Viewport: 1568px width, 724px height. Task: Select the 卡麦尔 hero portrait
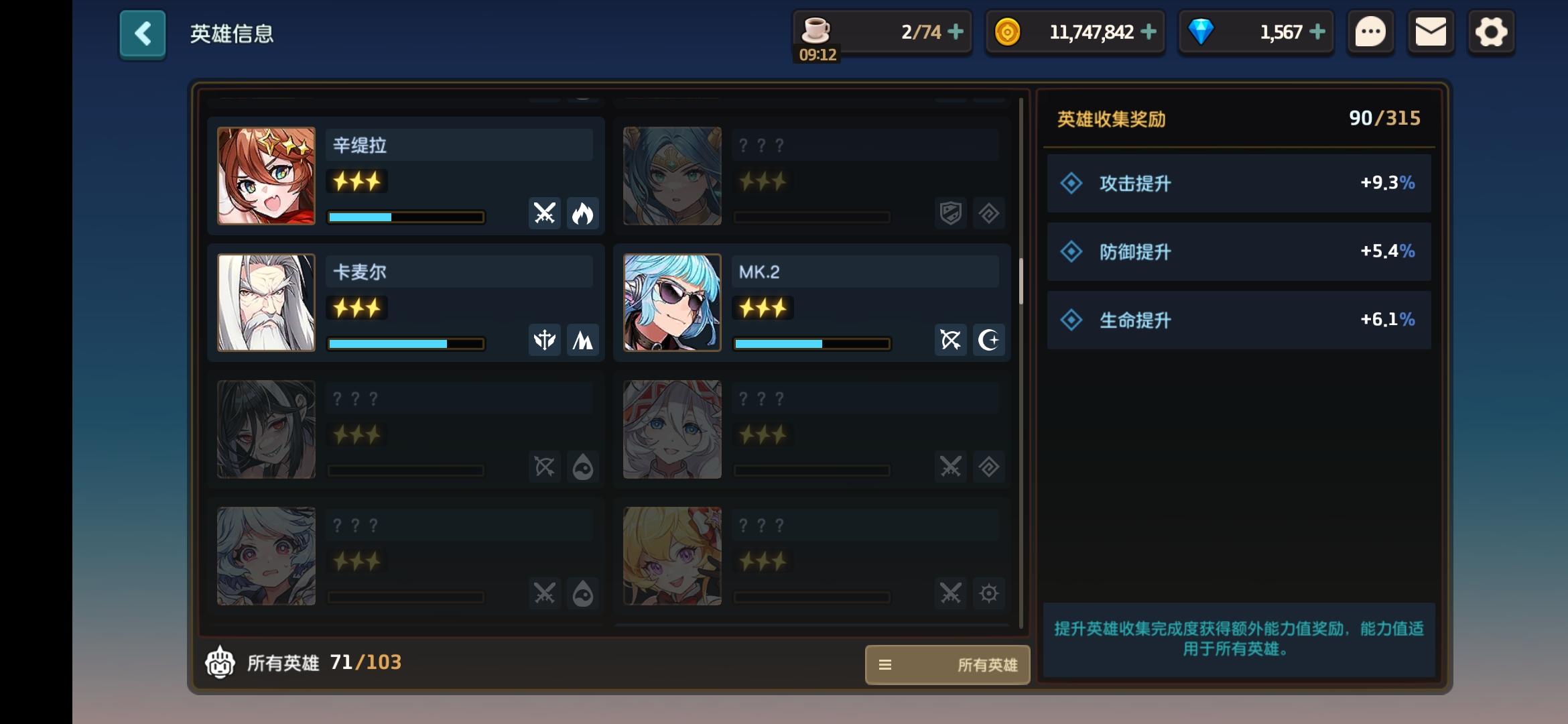coord(266,302)
